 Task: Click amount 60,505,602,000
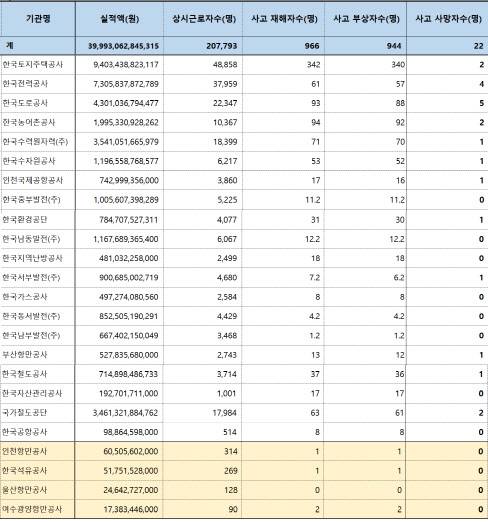point(131,452)
